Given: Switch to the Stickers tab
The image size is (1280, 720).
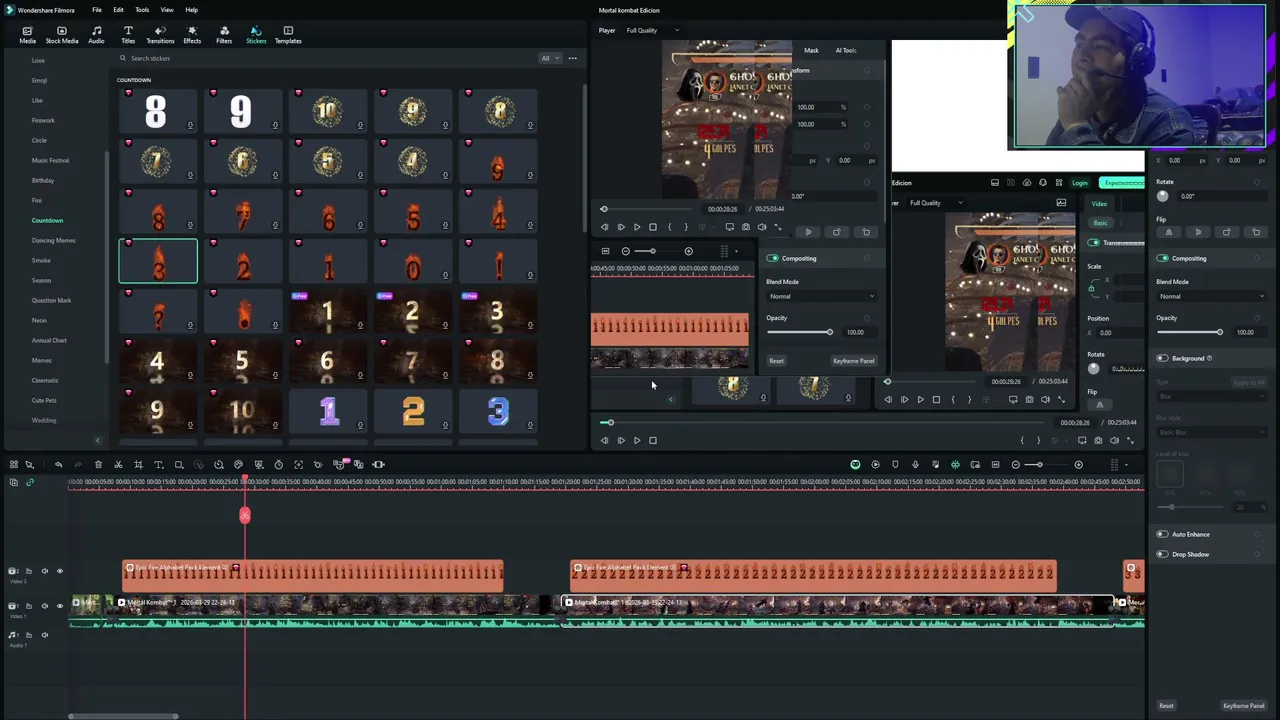Looking at the screenshot, I should (256, 35).
